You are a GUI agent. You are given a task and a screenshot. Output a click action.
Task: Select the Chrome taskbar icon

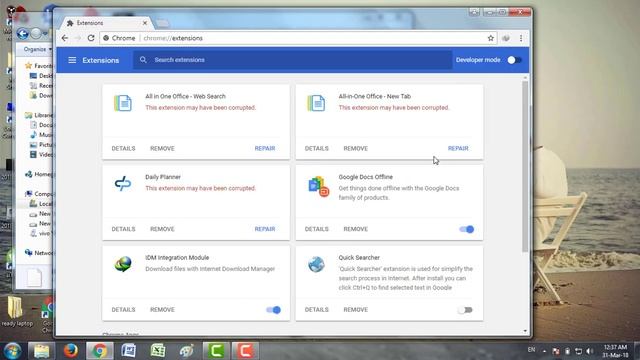pos(100,351)
